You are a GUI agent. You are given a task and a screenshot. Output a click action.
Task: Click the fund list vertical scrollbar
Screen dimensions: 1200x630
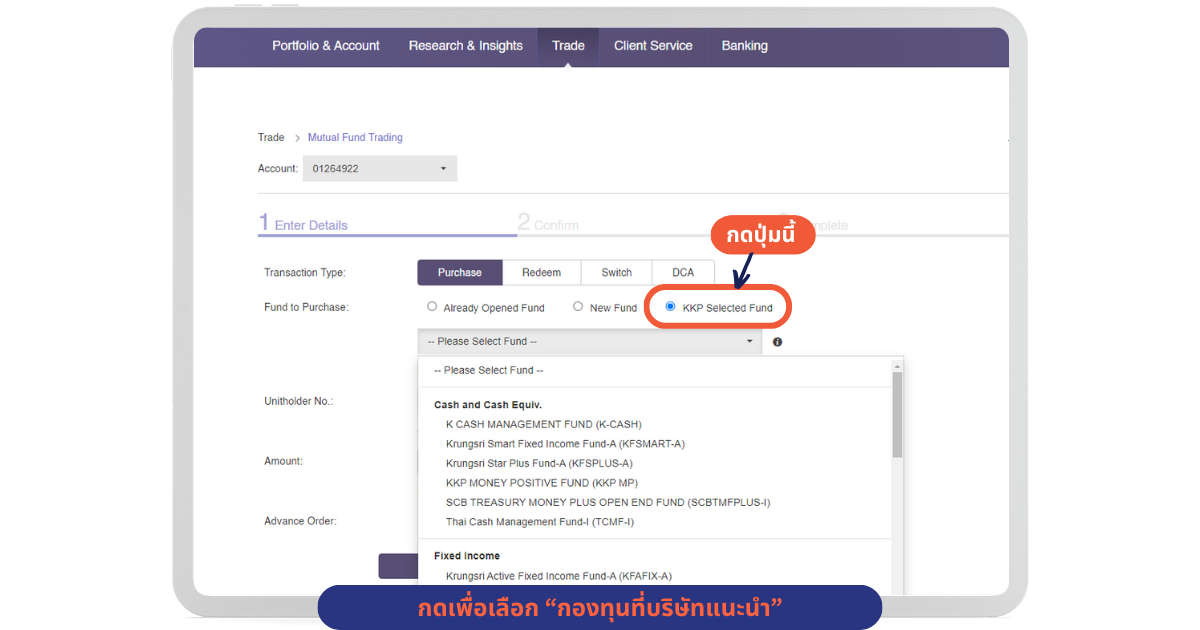[897, 415]
